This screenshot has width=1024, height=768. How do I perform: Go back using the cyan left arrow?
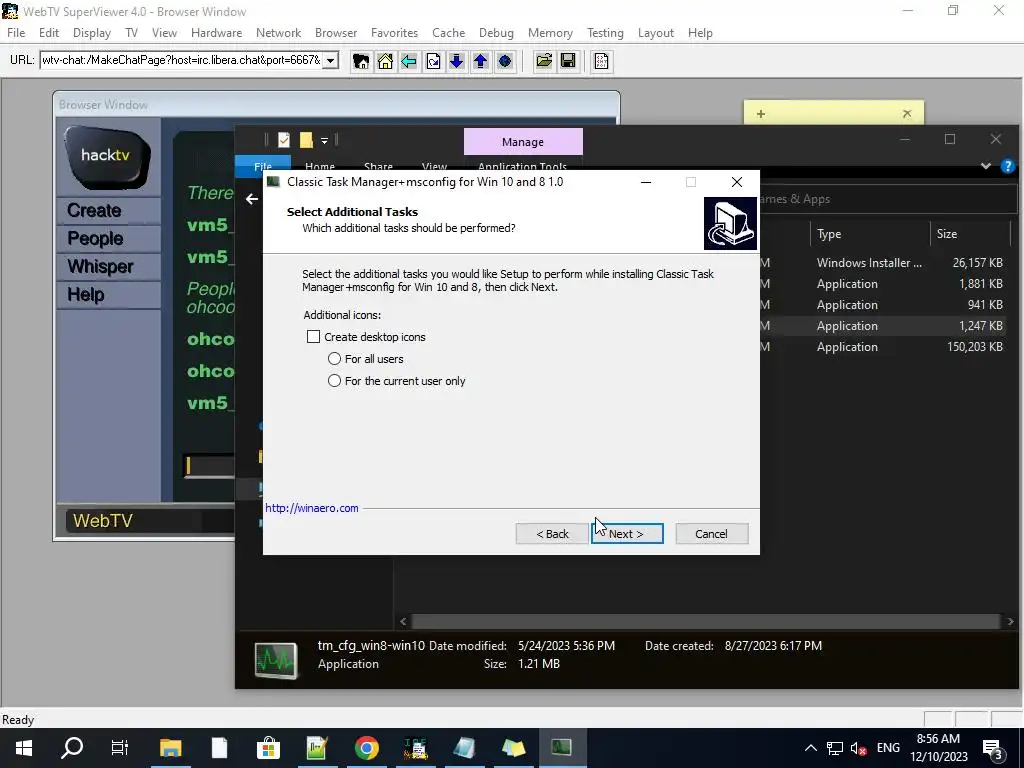409,61
